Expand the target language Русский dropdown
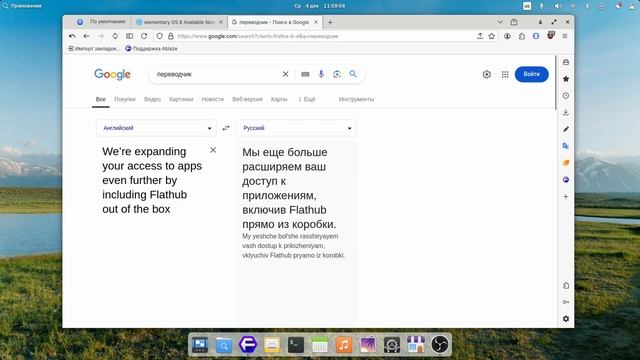This screenshot has height=360, width=640. point(296,128)
